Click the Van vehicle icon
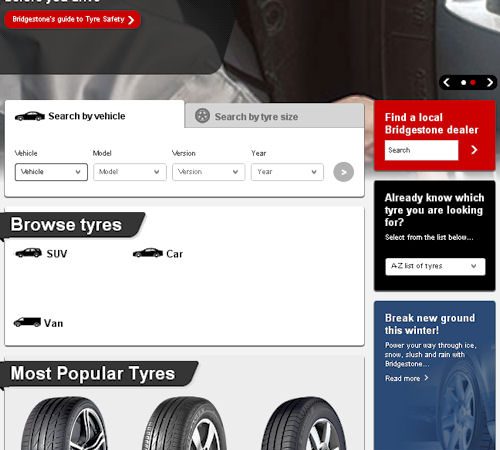 tap(27, 322)
